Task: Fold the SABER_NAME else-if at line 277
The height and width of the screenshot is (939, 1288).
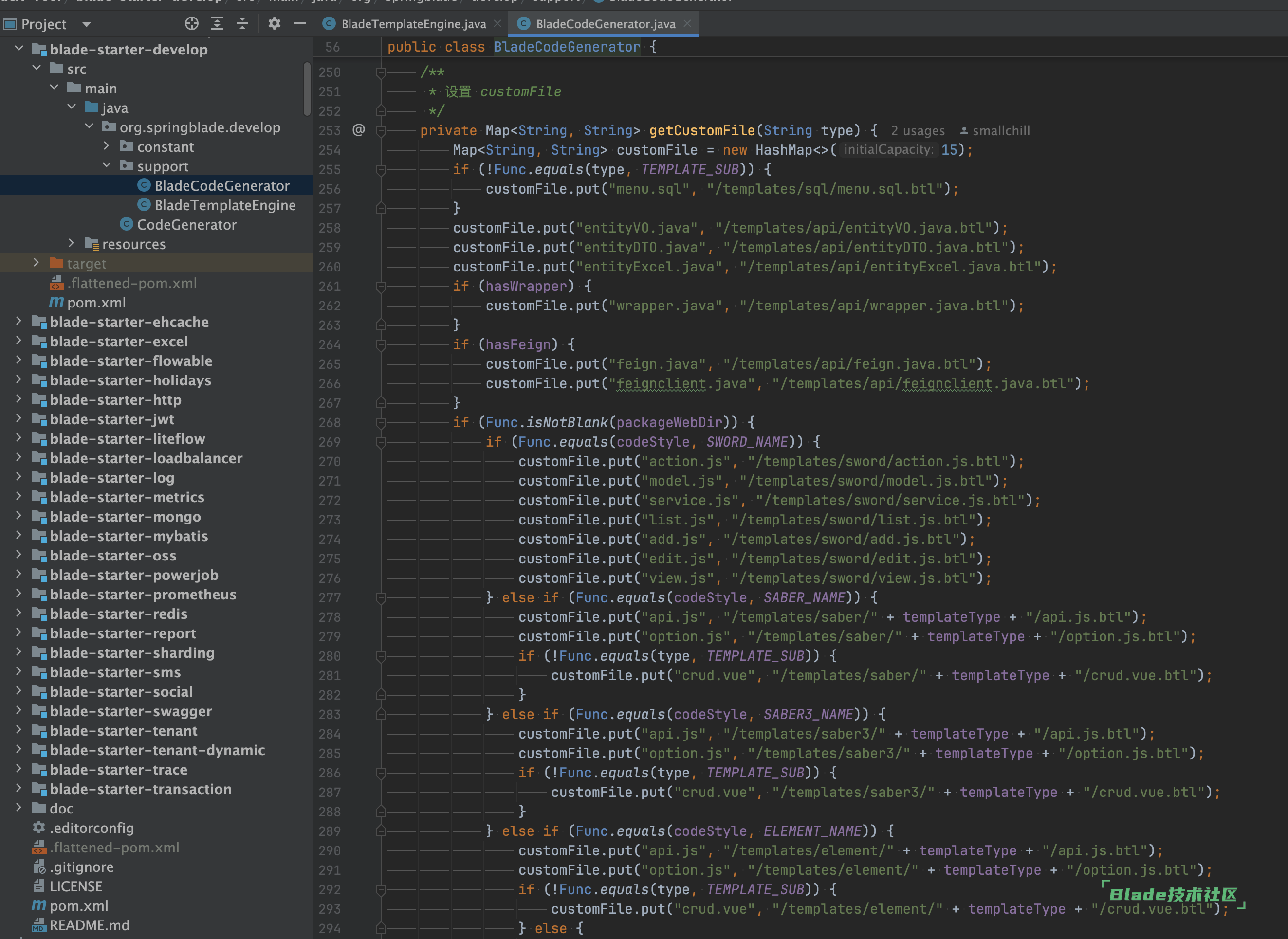Action: [x=381, y=598]
